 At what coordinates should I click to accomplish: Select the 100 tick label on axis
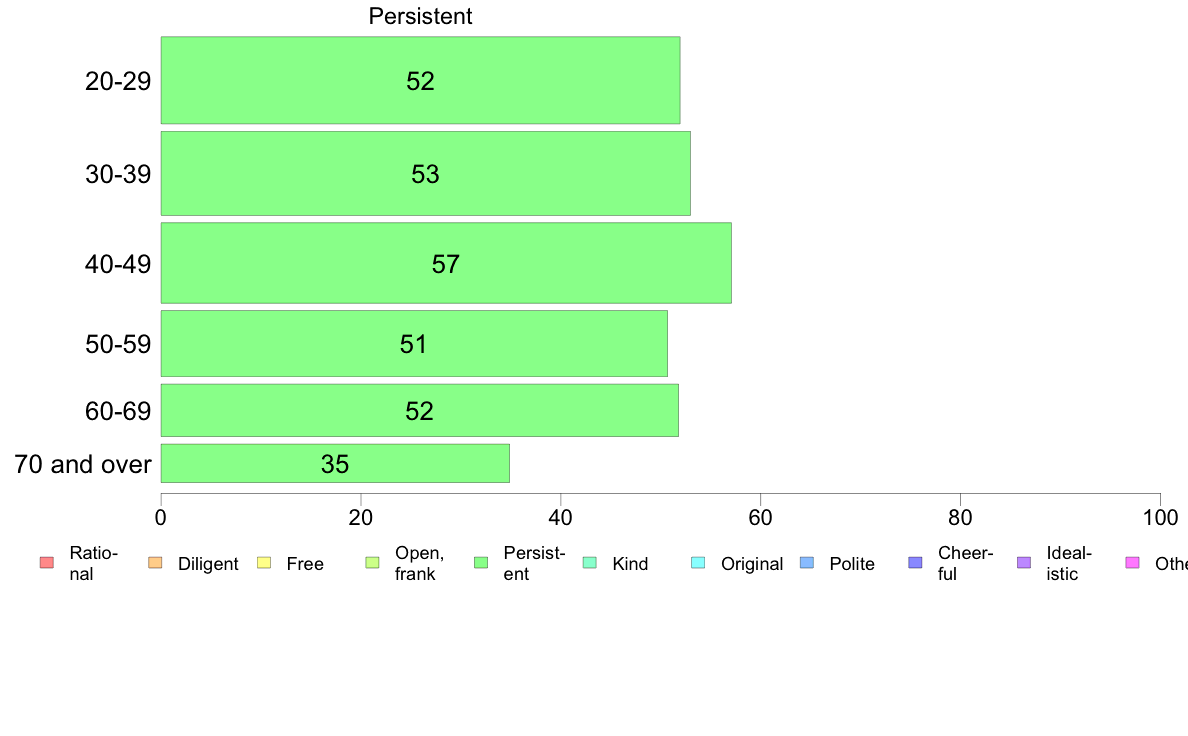(1160, 518)
